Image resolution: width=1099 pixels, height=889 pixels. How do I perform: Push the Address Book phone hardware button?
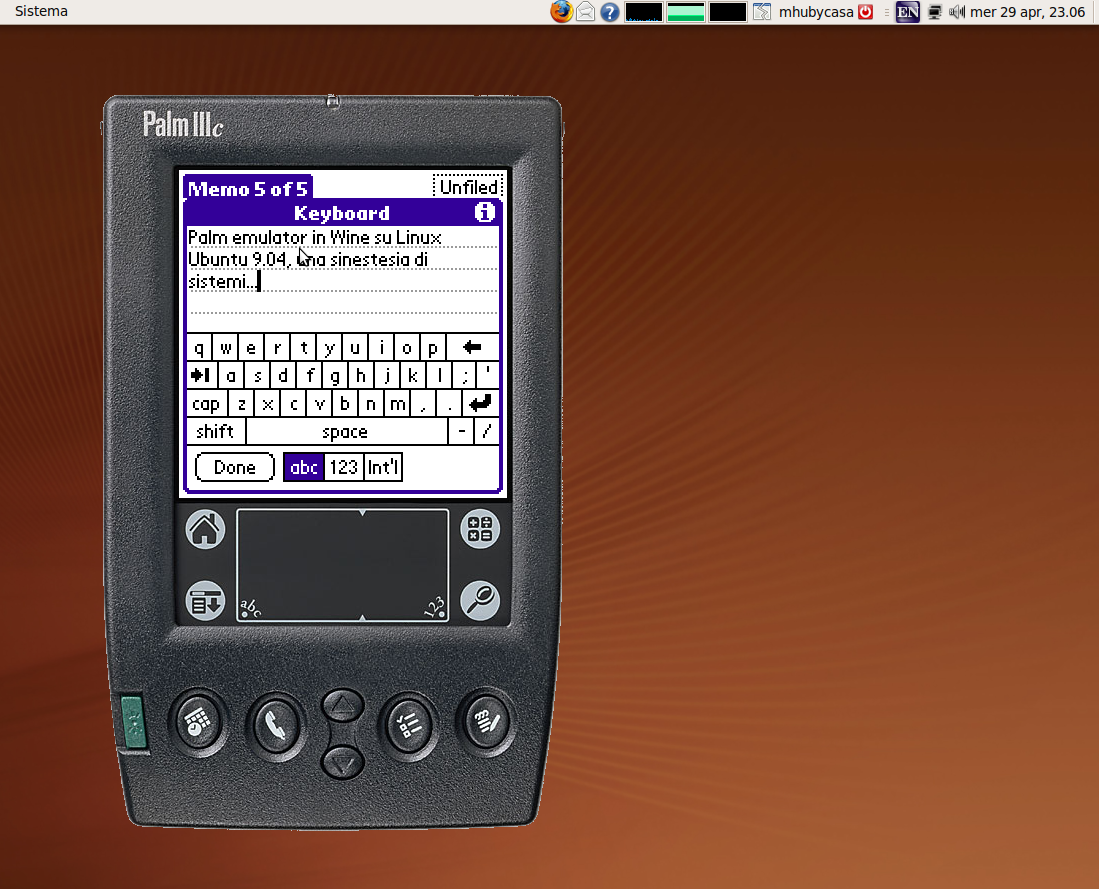coord(275,726)
